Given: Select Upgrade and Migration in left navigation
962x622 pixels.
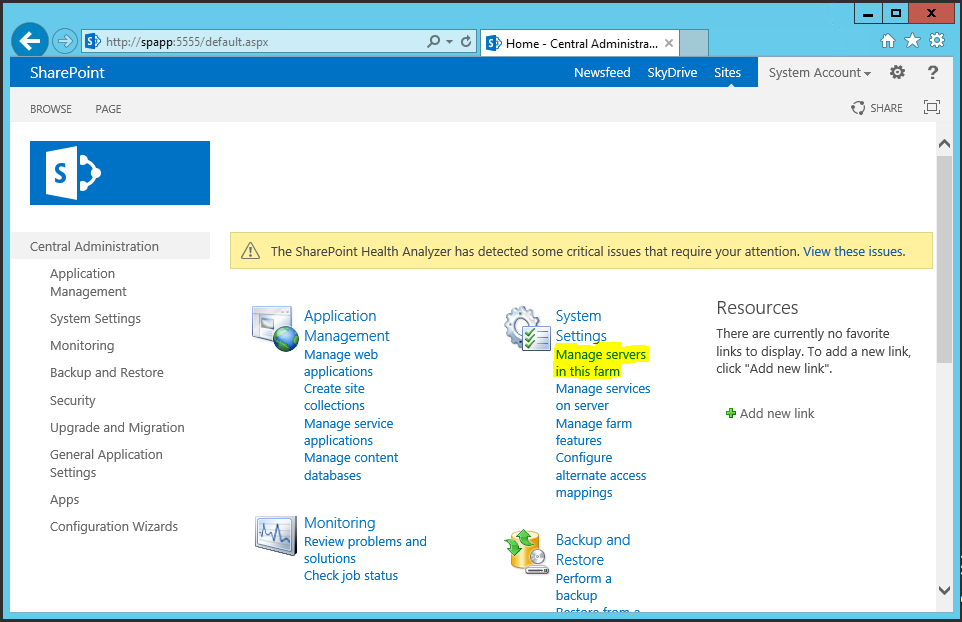Looking at the screenshot, I should (117, 428).
